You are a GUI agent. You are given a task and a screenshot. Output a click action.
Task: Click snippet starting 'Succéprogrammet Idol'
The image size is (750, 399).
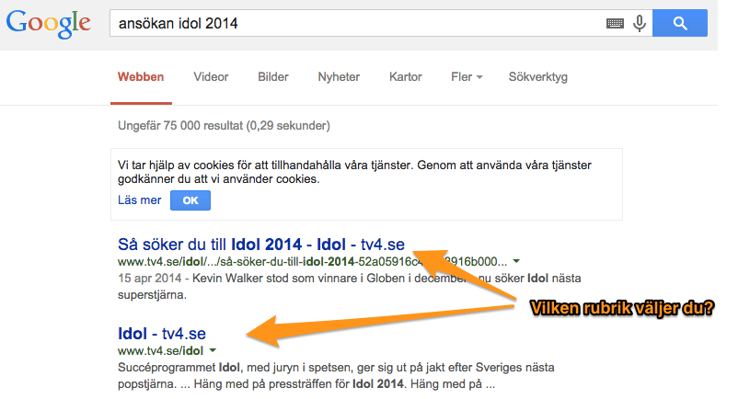click(x=336, y=376)
